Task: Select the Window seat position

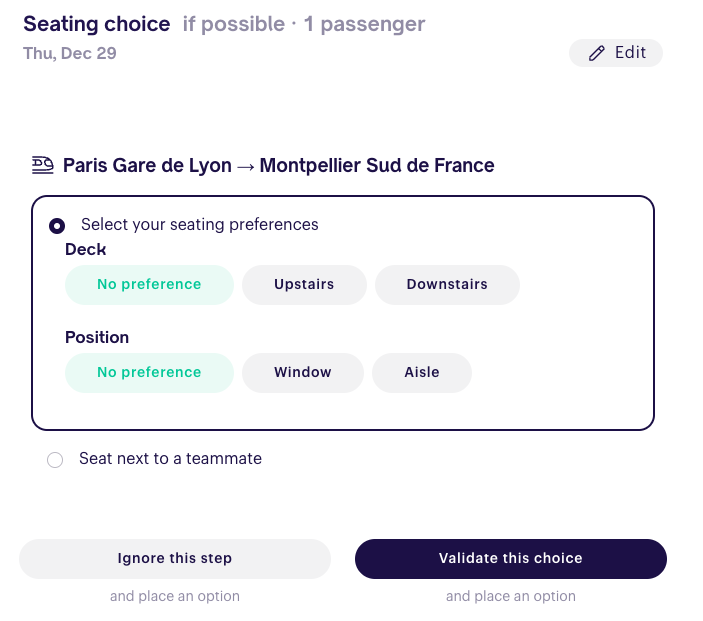Action: click(x=303, y=373)
